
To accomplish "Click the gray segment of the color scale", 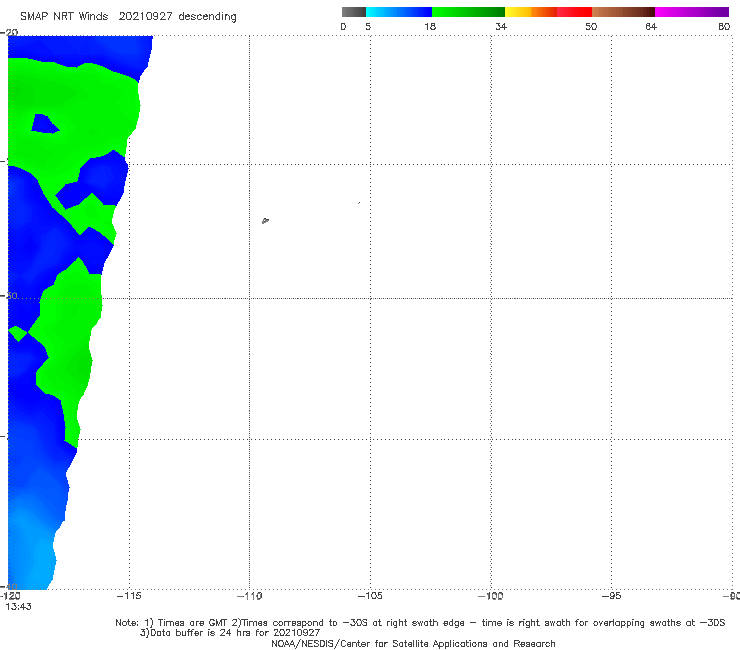I will (x=353, y=12).
